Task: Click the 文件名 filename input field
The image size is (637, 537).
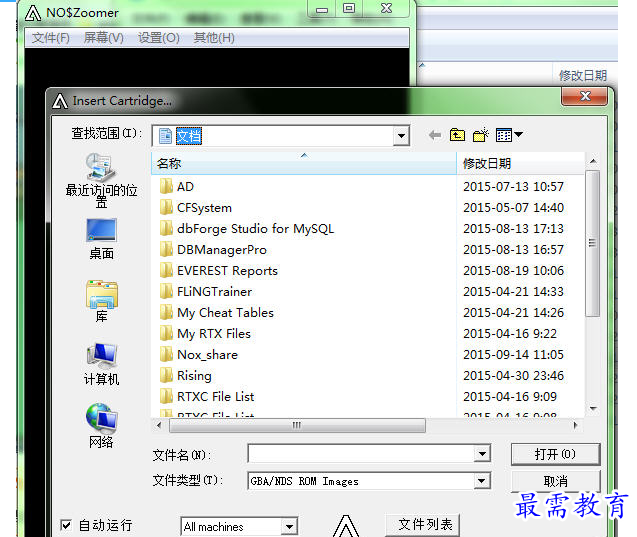Action: pyautogui.click(x=361, y=454)
